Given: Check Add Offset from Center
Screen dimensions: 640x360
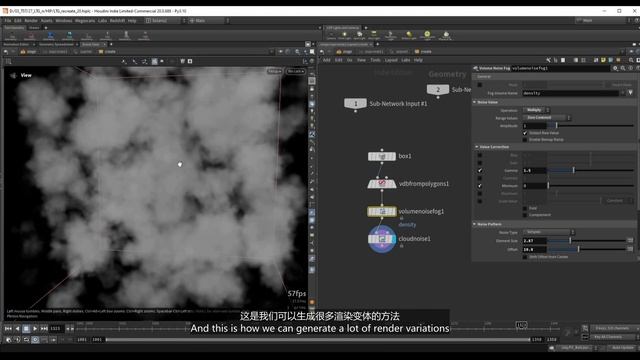Looking at the screenshot, I should [525, 257].
